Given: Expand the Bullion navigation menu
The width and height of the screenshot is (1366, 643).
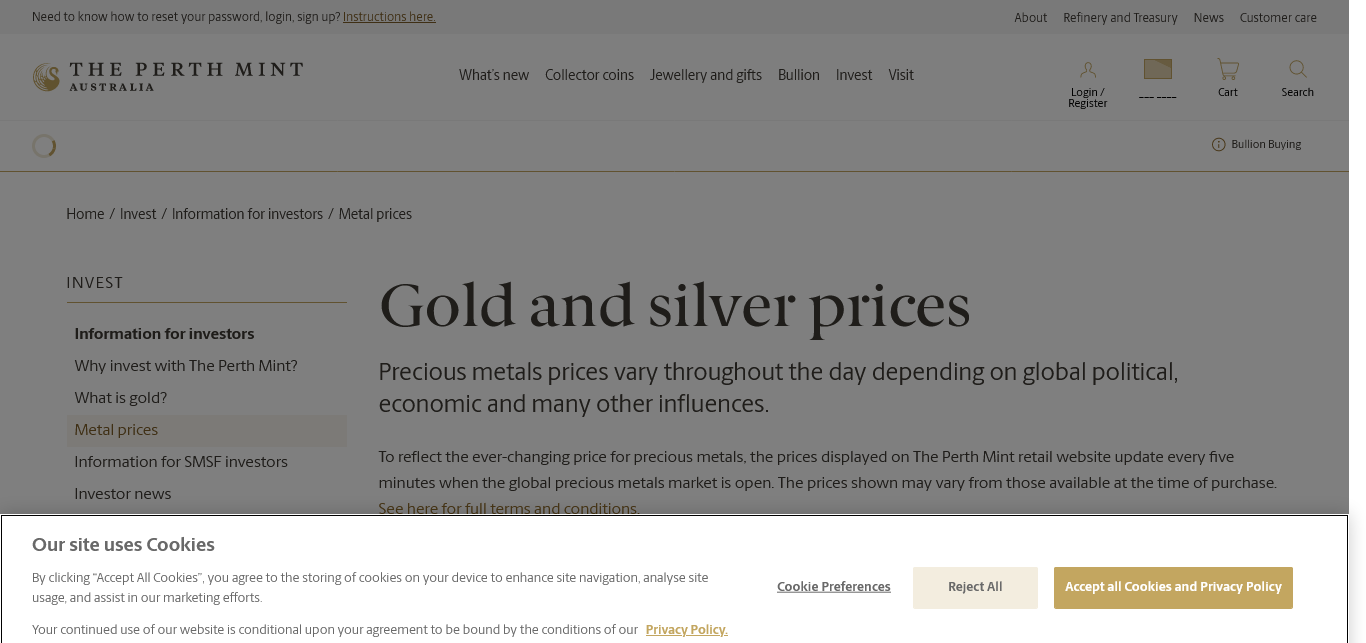Looking at the screenshot, I should [x=798, y=75].
